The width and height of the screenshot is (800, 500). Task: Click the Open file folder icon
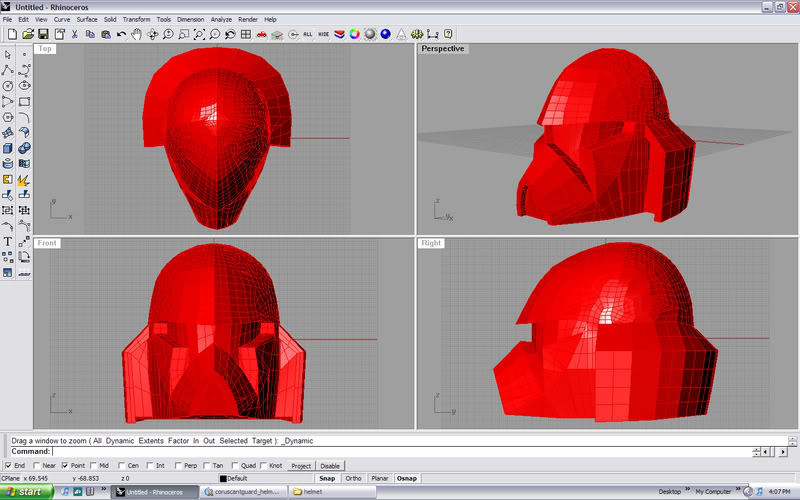pos(27,34)
